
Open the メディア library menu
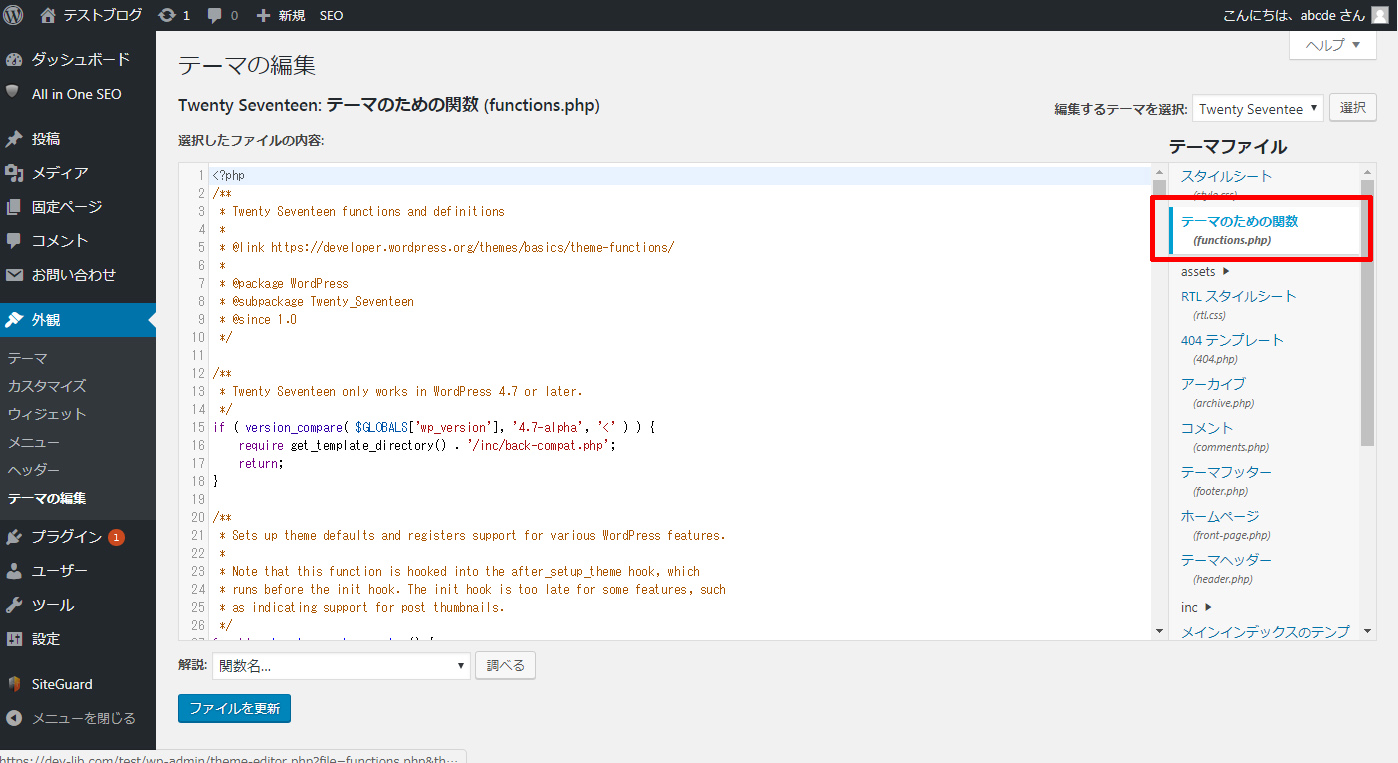pos(60,173)
